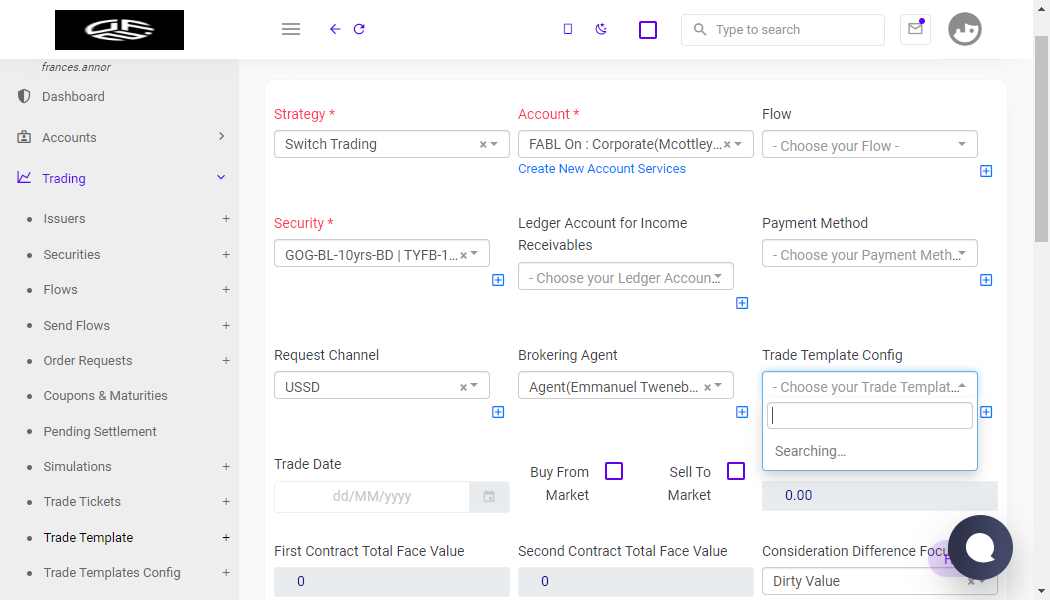Add new Trade Template Config plus icon

tap(986, 412)
